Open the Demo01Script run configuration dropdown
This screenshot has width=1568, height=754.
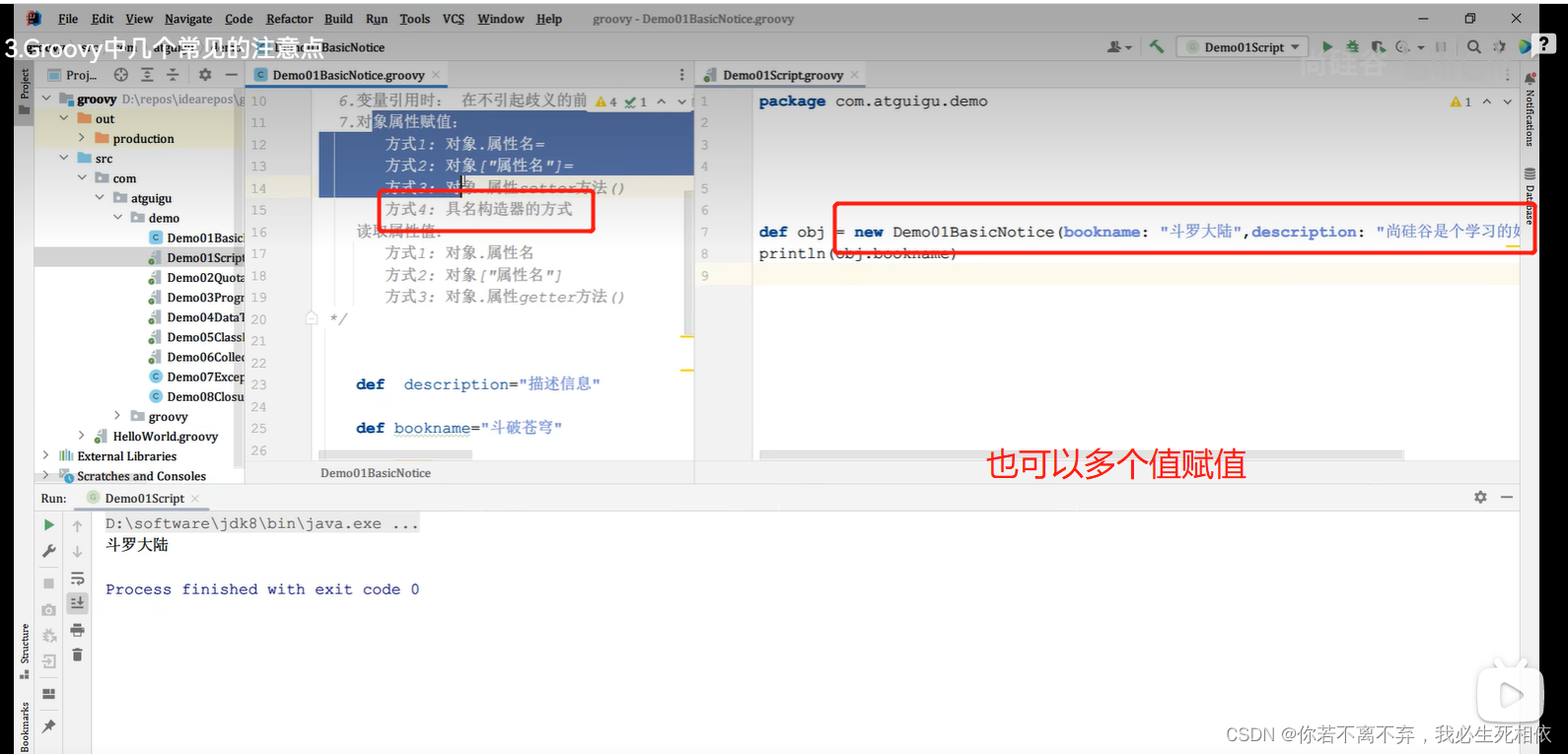(1244, 46)
